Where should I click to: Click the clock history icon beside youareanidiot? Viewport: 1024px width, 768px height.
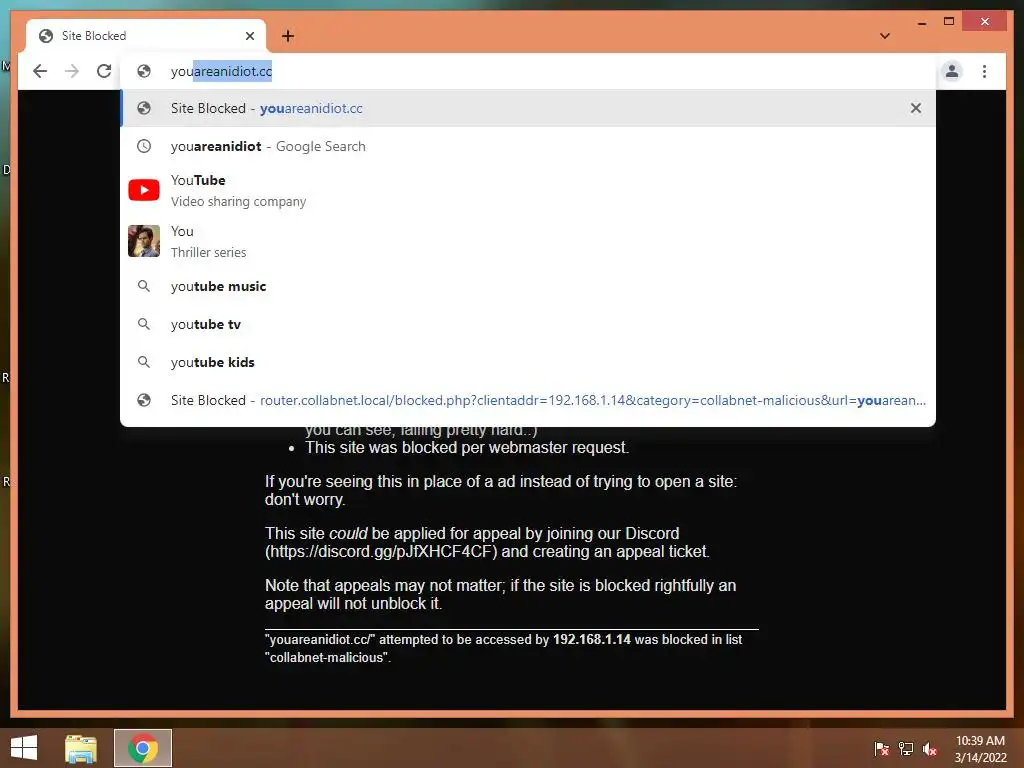point(144,146)
